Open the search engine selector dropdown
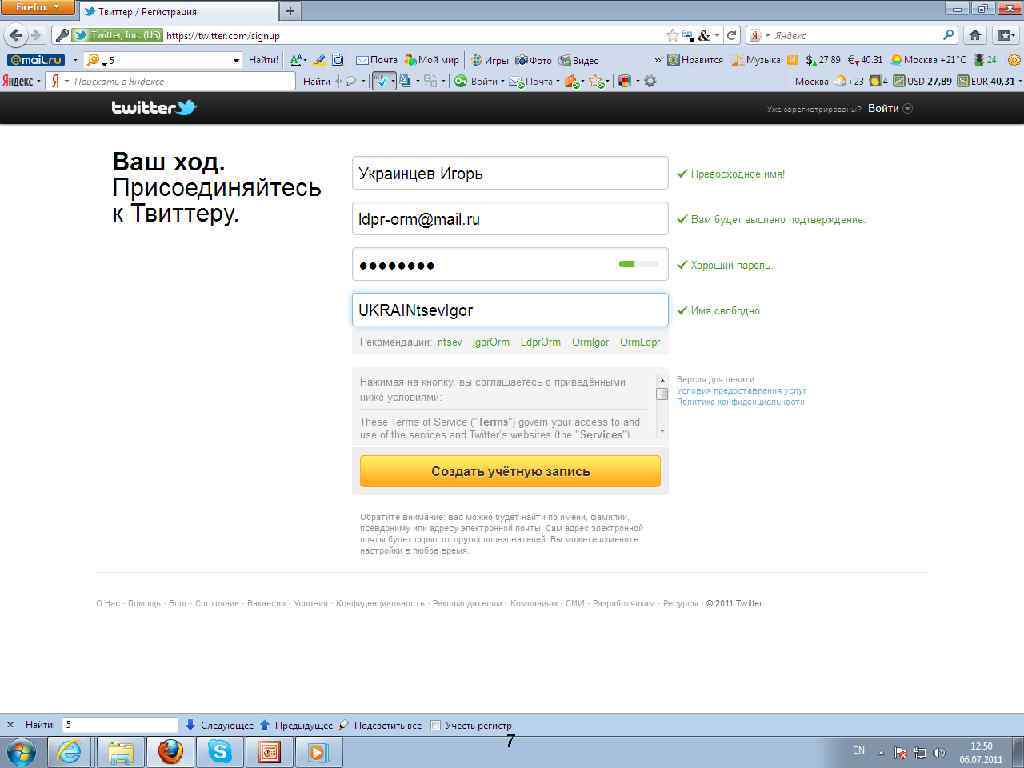The height and width of the screenshot is (768, 1024). [759, 35]
